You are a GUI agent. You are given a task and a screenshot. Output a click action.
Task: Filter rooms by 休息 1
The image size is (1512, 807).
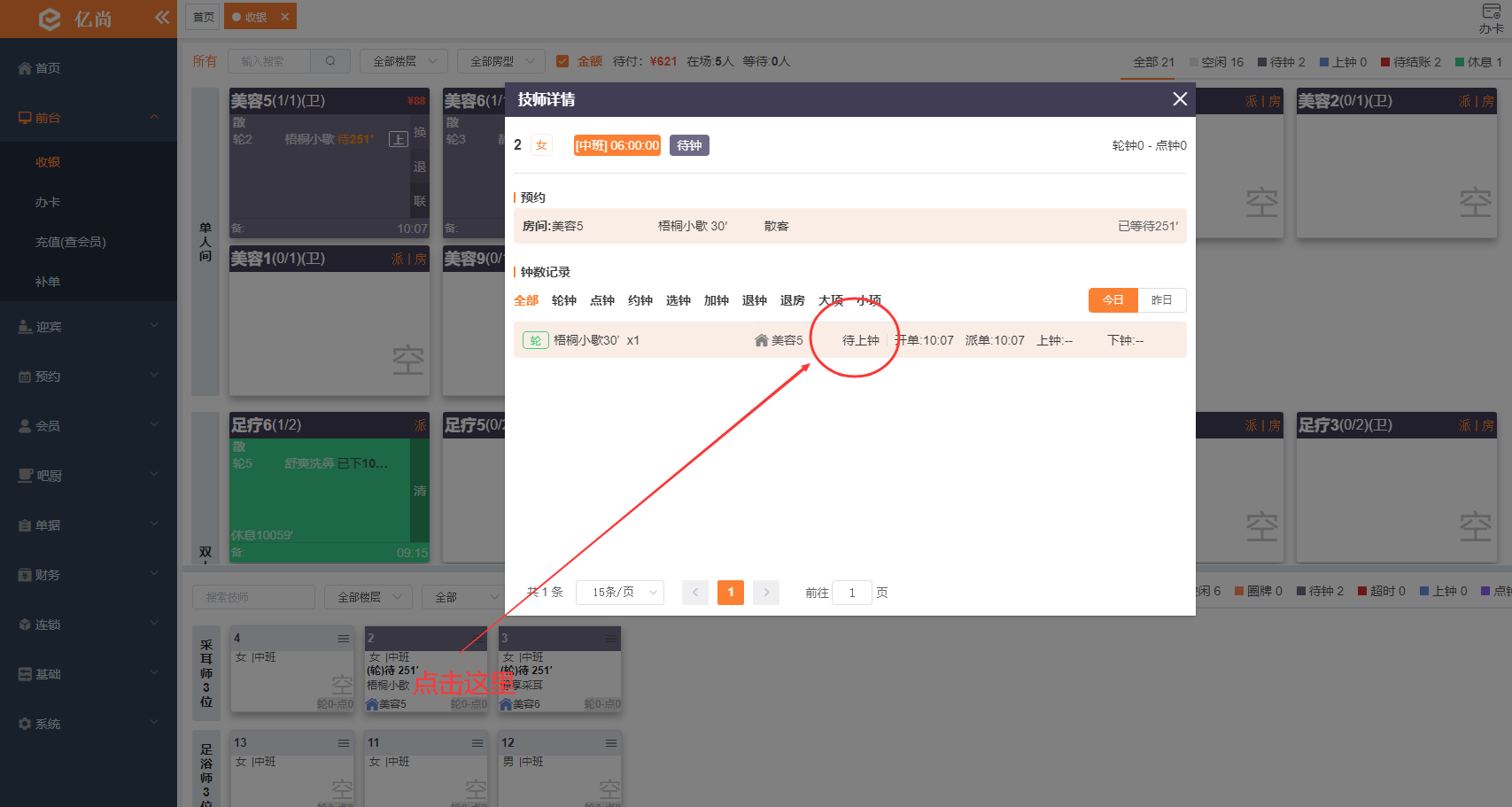[x=1478, y=62]
